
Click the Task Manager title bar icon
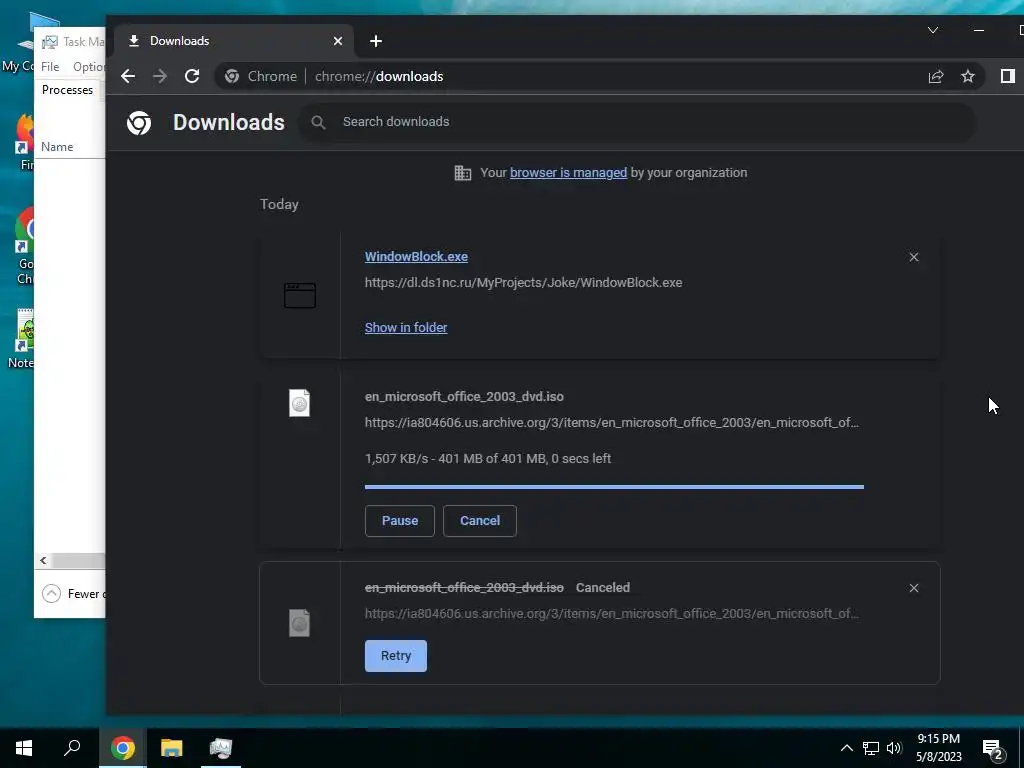coord(50,42)
